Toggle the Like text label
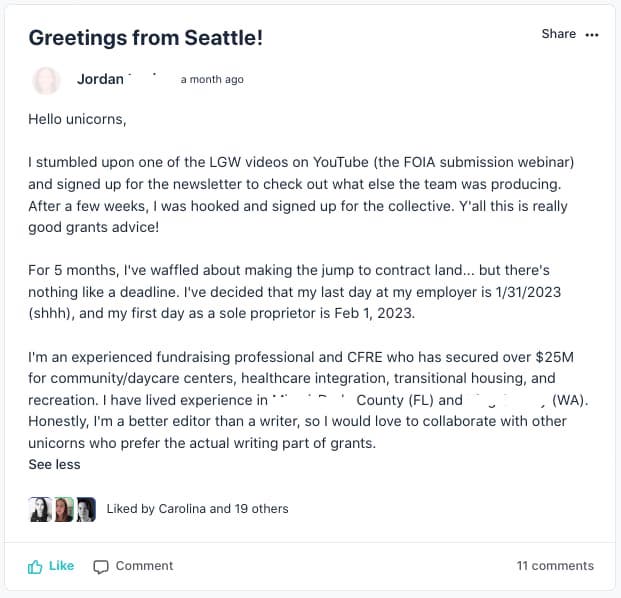This screenshot has height=598, width=621. 62,566
